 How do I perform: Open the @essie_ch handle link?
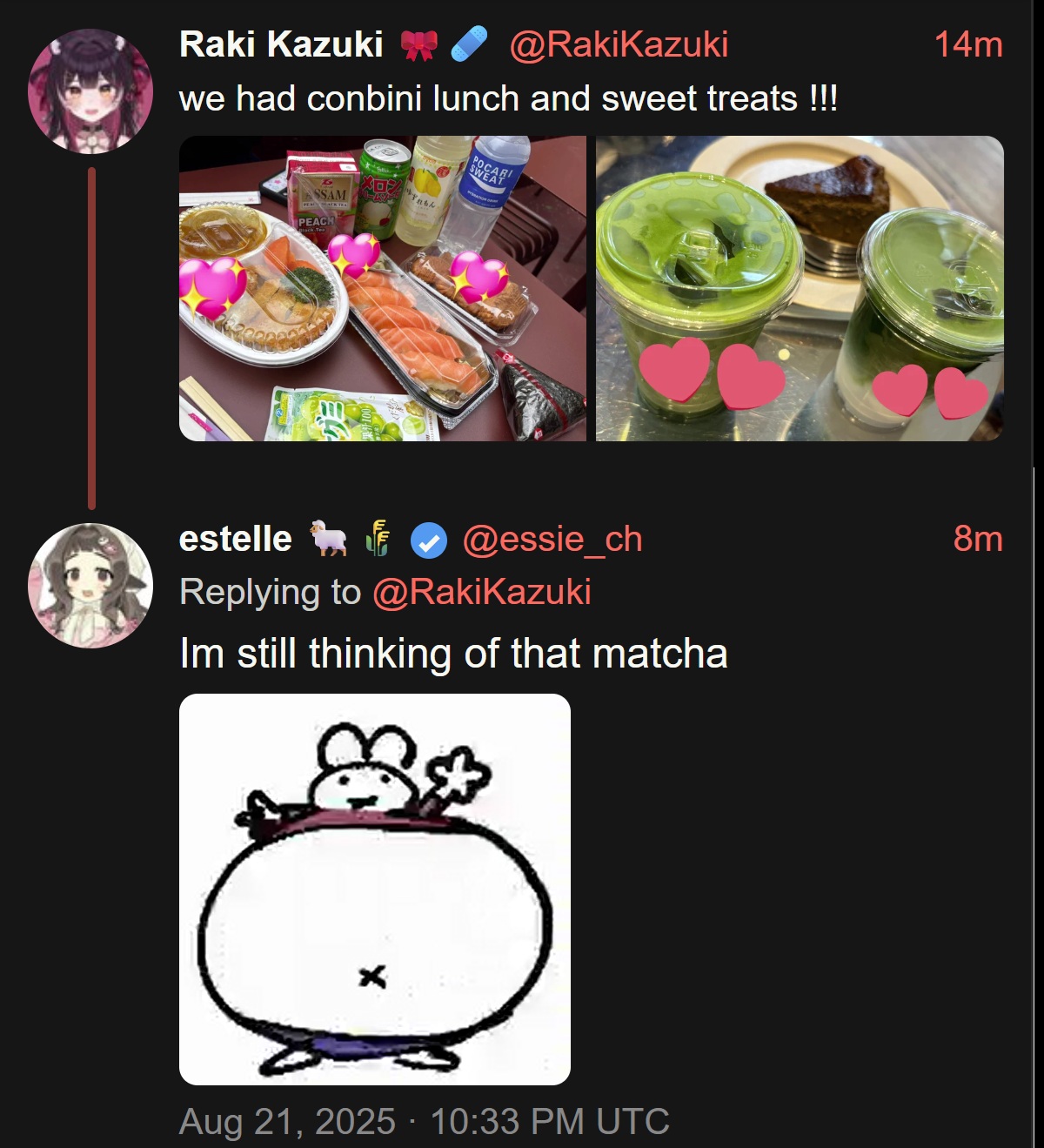tap(552, 540)
